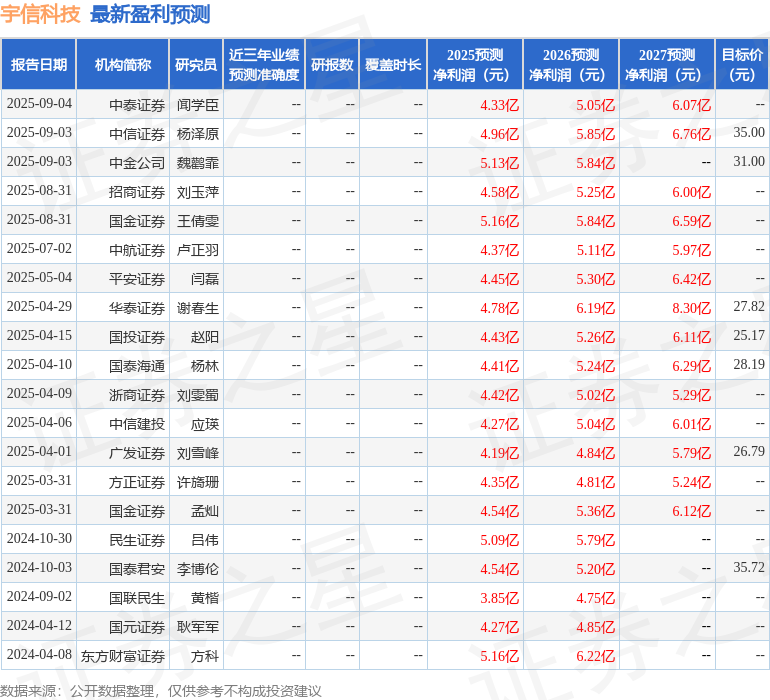Select the date 2025-07-02

39,249
